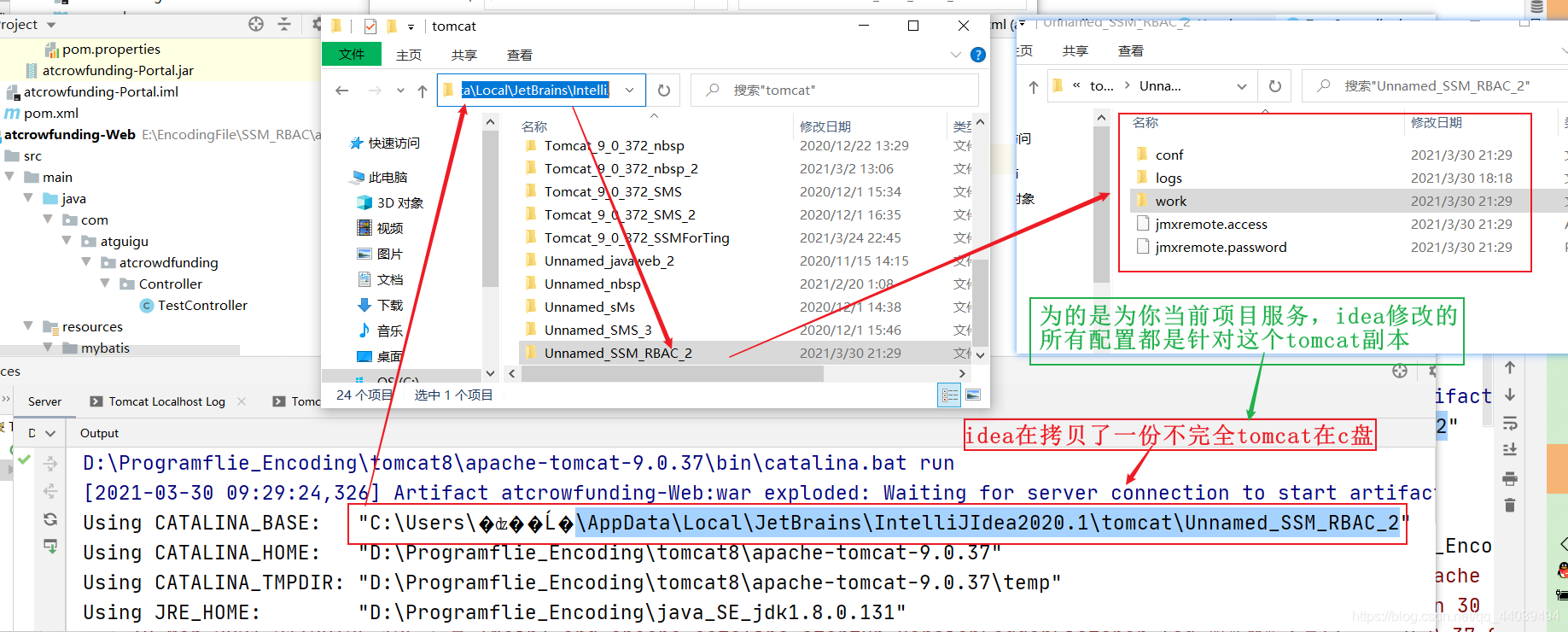Click the New Folder quick-access icon in tomcat title bar
This screenshot has height=632, width=1568.
point(392,26)
